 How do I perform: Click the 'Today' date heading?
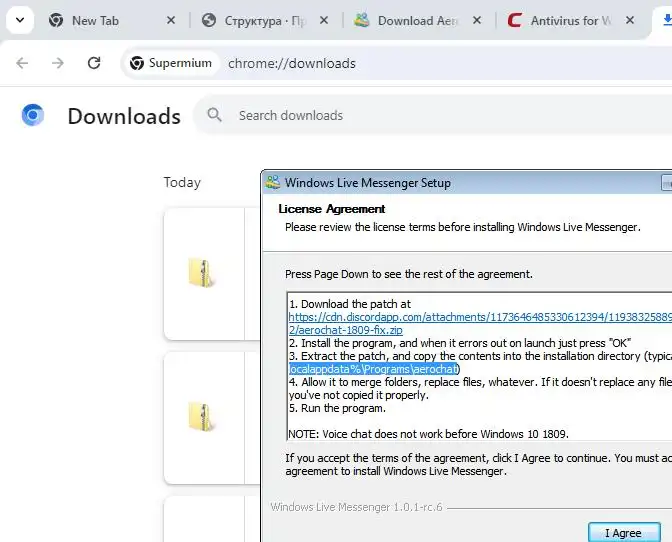tap(182, 183)
